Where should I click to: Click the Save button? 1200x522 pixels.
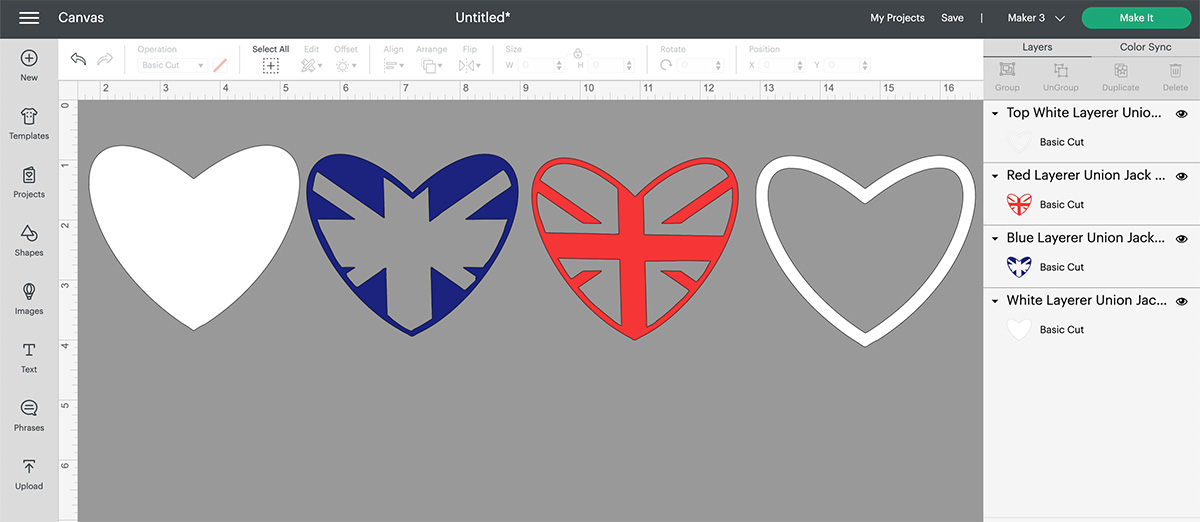coord(952,18)
